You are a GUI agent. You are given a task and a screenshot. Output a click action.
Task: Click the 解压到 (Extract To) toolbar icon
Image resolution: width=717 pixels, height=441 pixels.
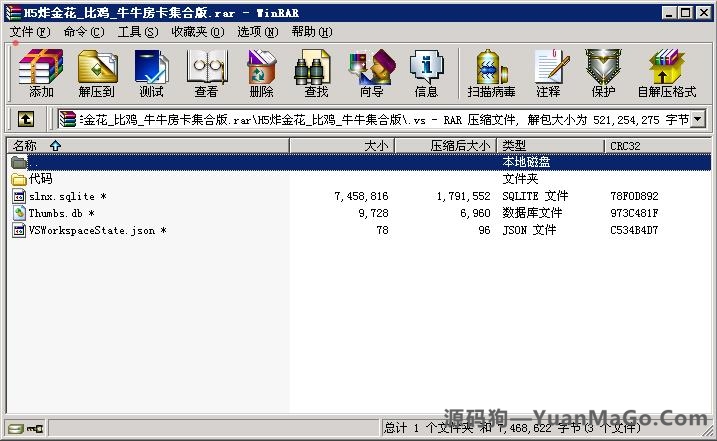tap(97, 68)
